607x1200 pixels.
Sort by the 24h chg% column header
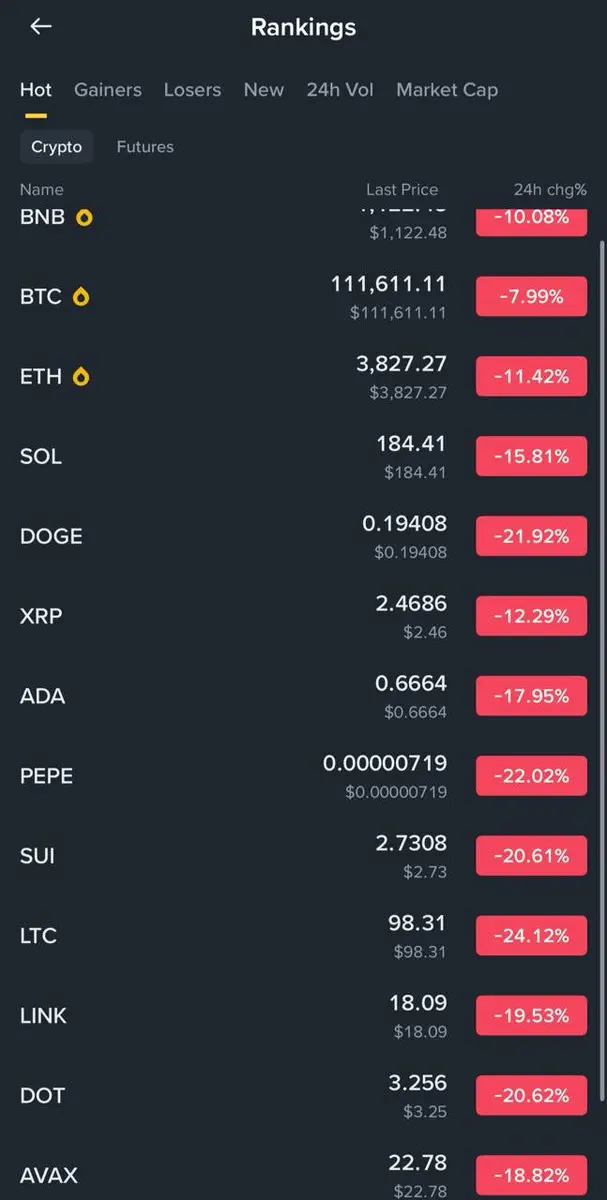(x=550, y=189)
